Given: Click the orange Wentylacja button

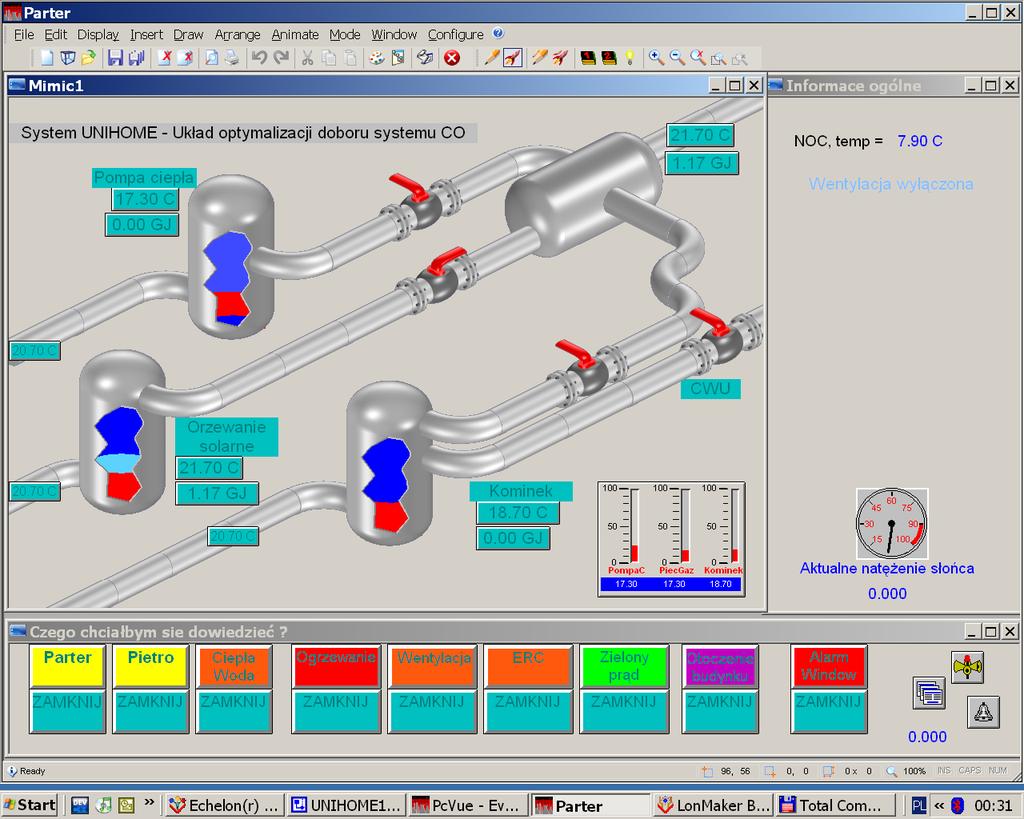Looking at the screenshot, I should pyautogui.click(x=434, y=666).
